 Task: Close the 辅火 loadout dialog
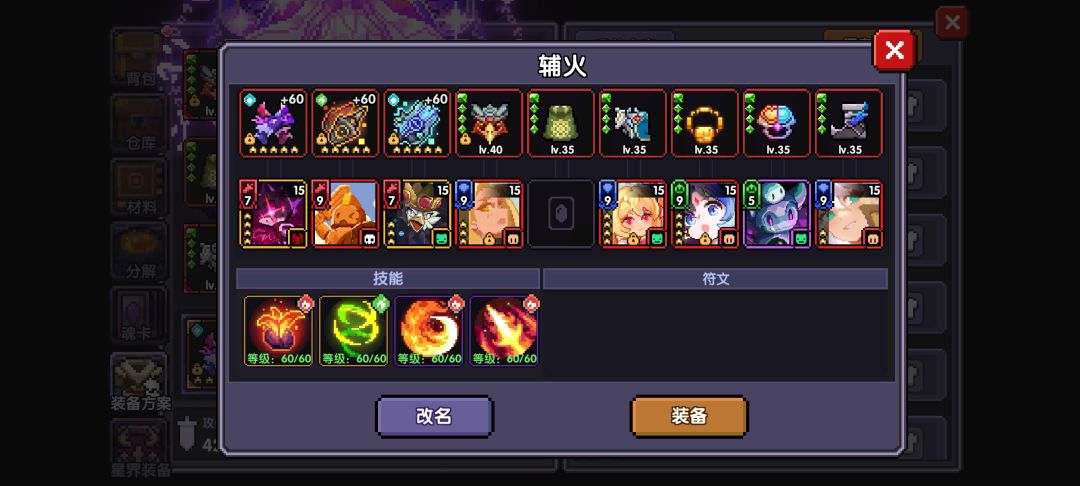(894, 50)
